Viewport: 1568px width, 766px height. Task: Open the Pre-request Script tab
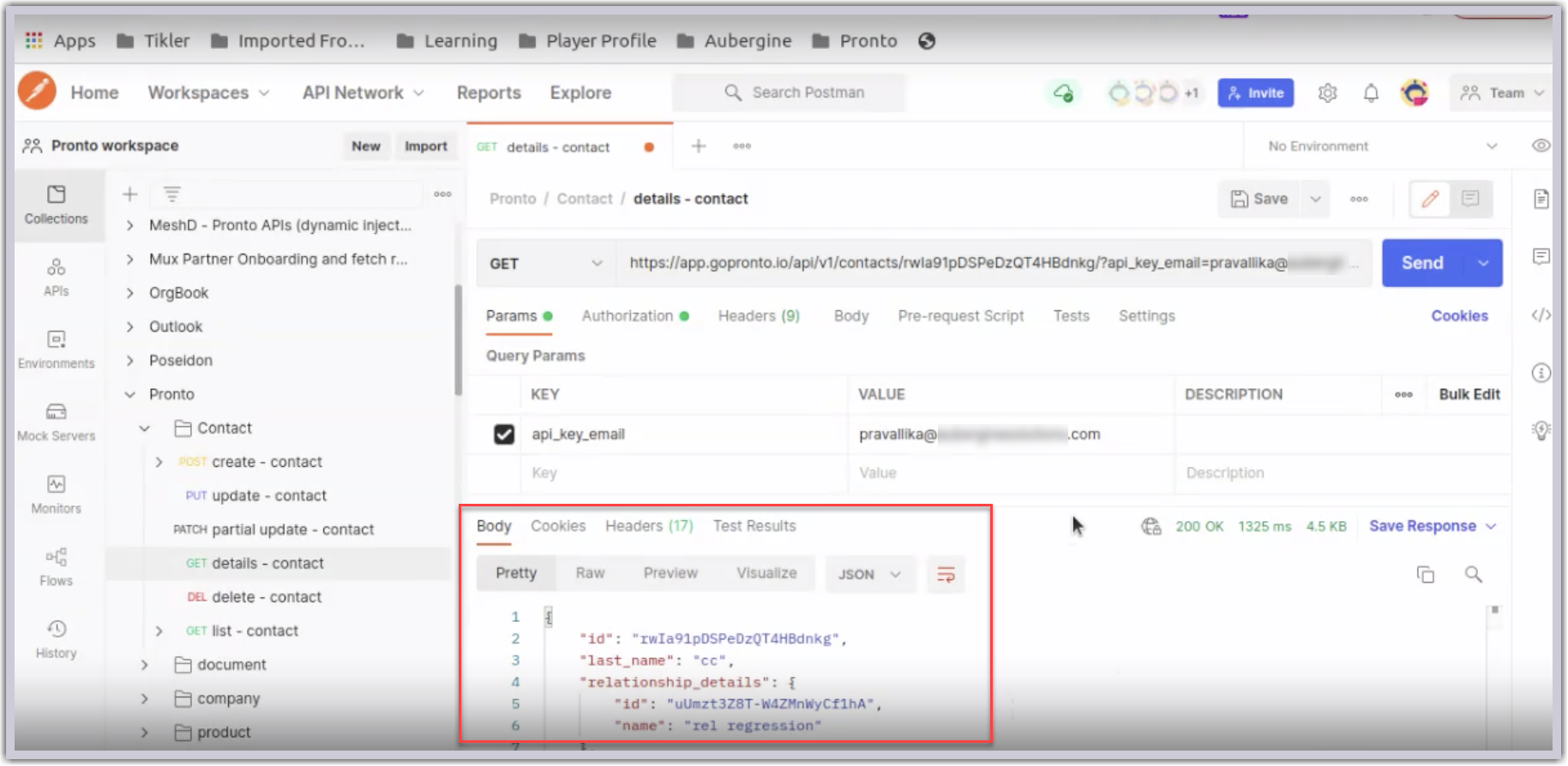[961, 316]
